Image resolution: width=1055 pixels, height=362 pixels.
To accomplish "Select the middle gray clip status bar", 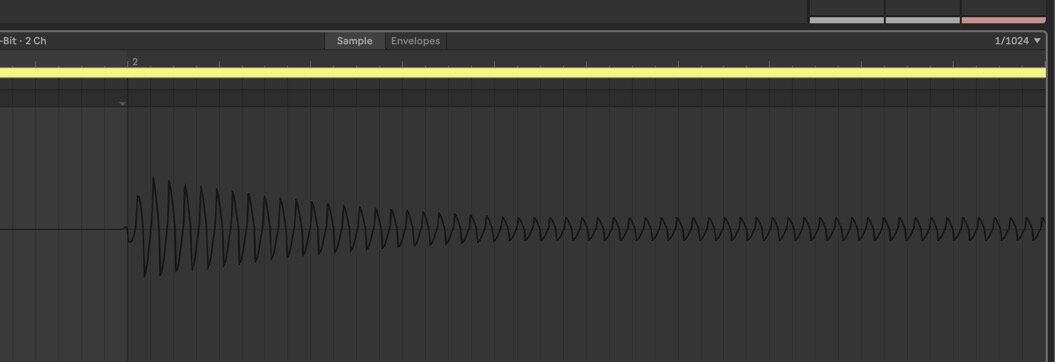I will (922, 20).
